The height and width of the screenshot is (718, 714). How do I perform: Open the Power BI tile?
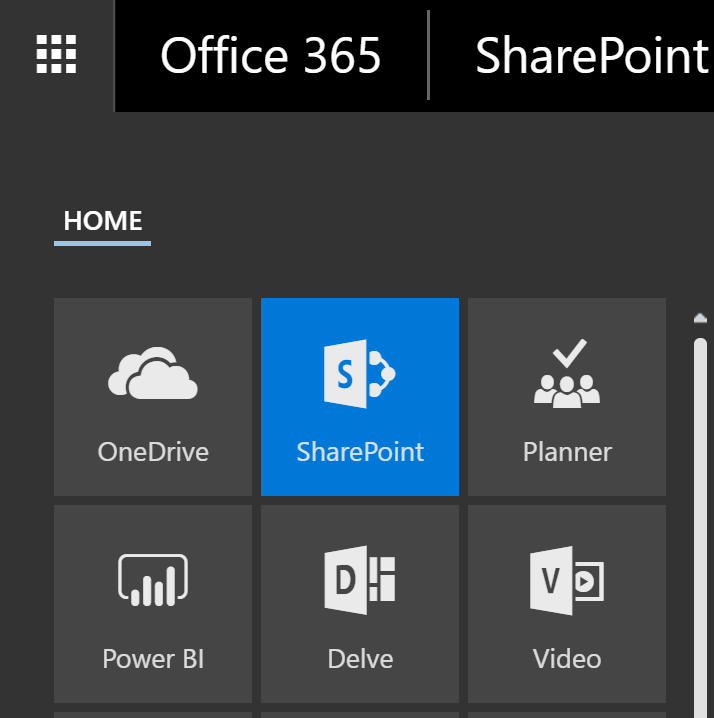pyautogui.click(x=153, y=604)
